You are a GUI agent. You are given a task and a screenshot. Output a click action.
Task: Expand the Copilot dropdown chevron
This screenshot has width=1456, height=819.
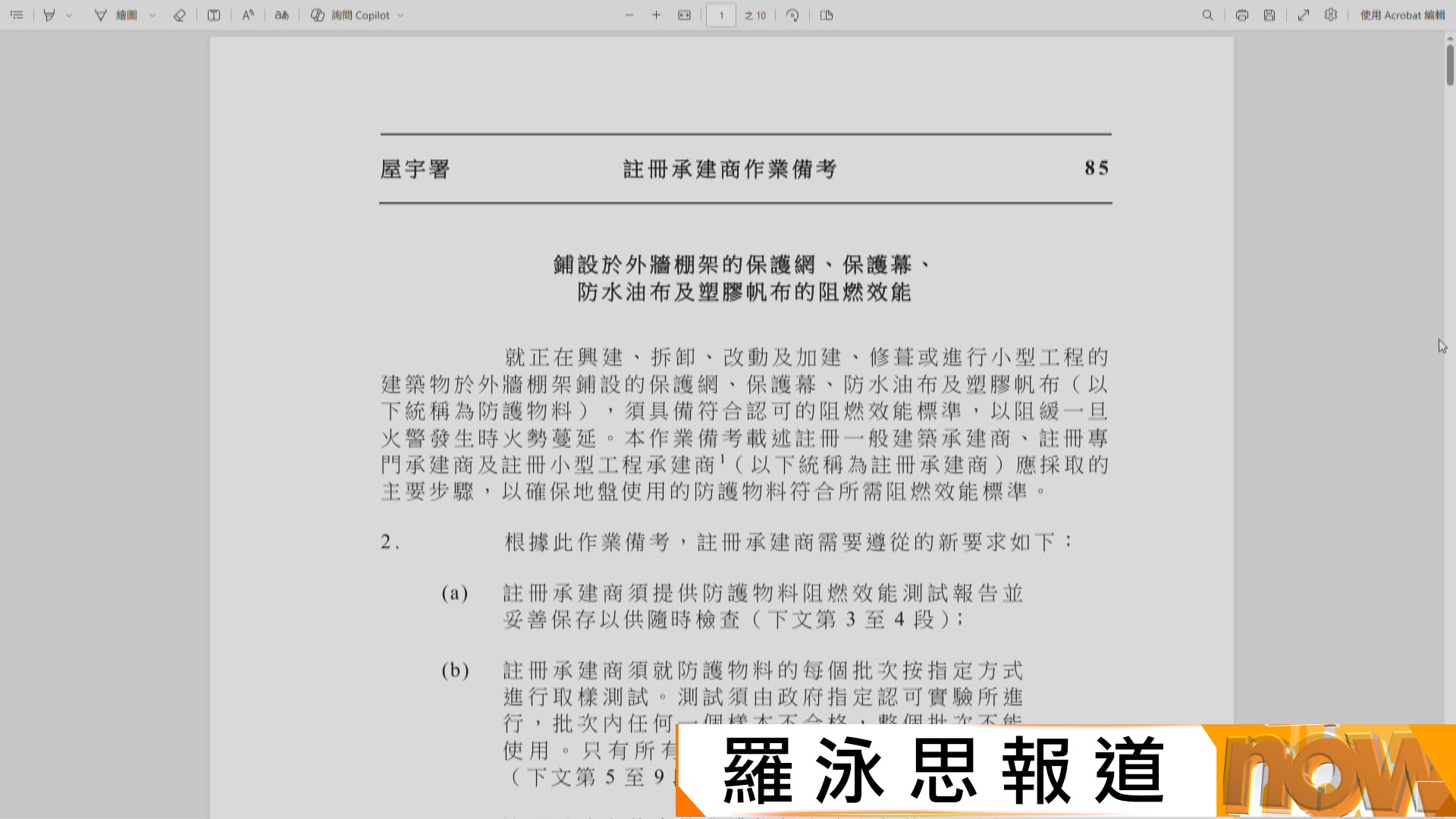click(x=400, y=15)
